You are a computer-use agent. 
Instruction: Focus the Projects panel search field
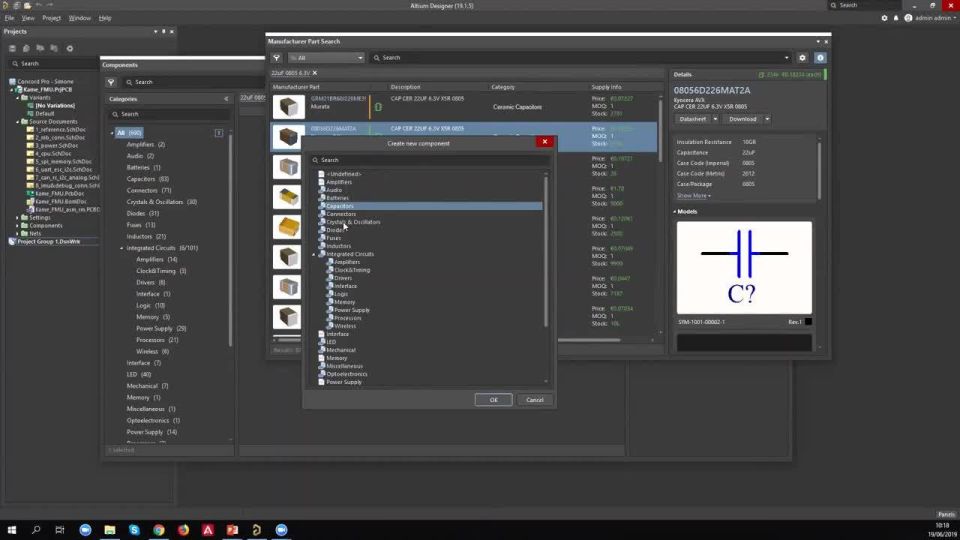click(x=54, y=64)
